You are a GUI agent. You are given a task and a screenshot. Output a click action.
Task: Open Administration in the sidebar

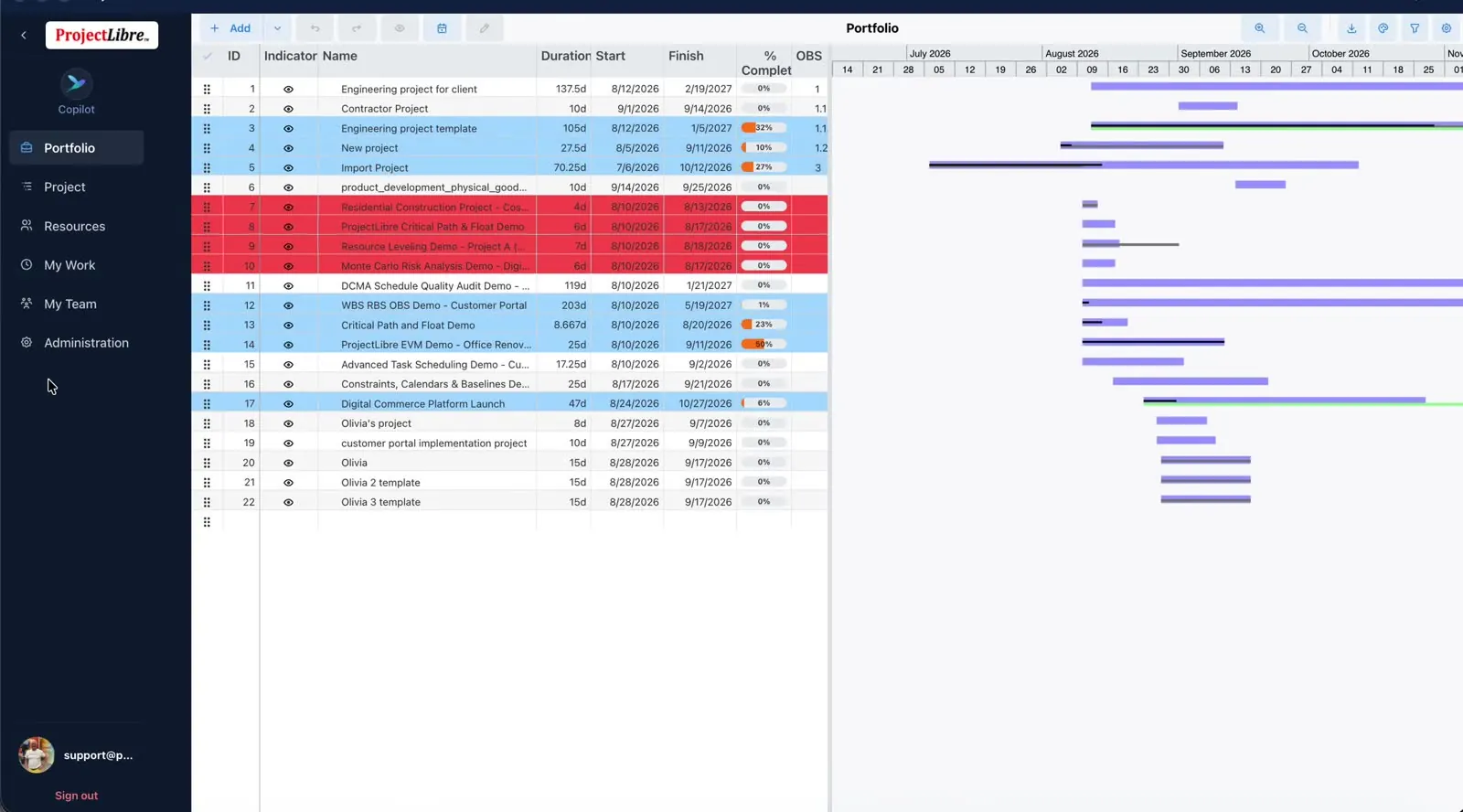click(76, 343)
